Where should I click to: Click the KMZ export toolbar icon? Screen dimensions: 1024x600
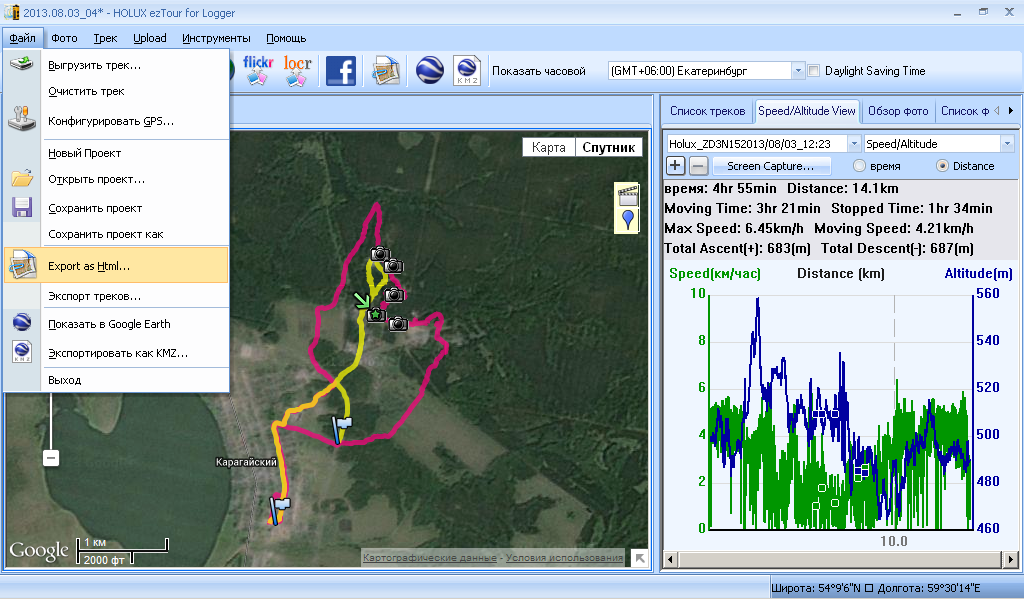click(467, 71)
